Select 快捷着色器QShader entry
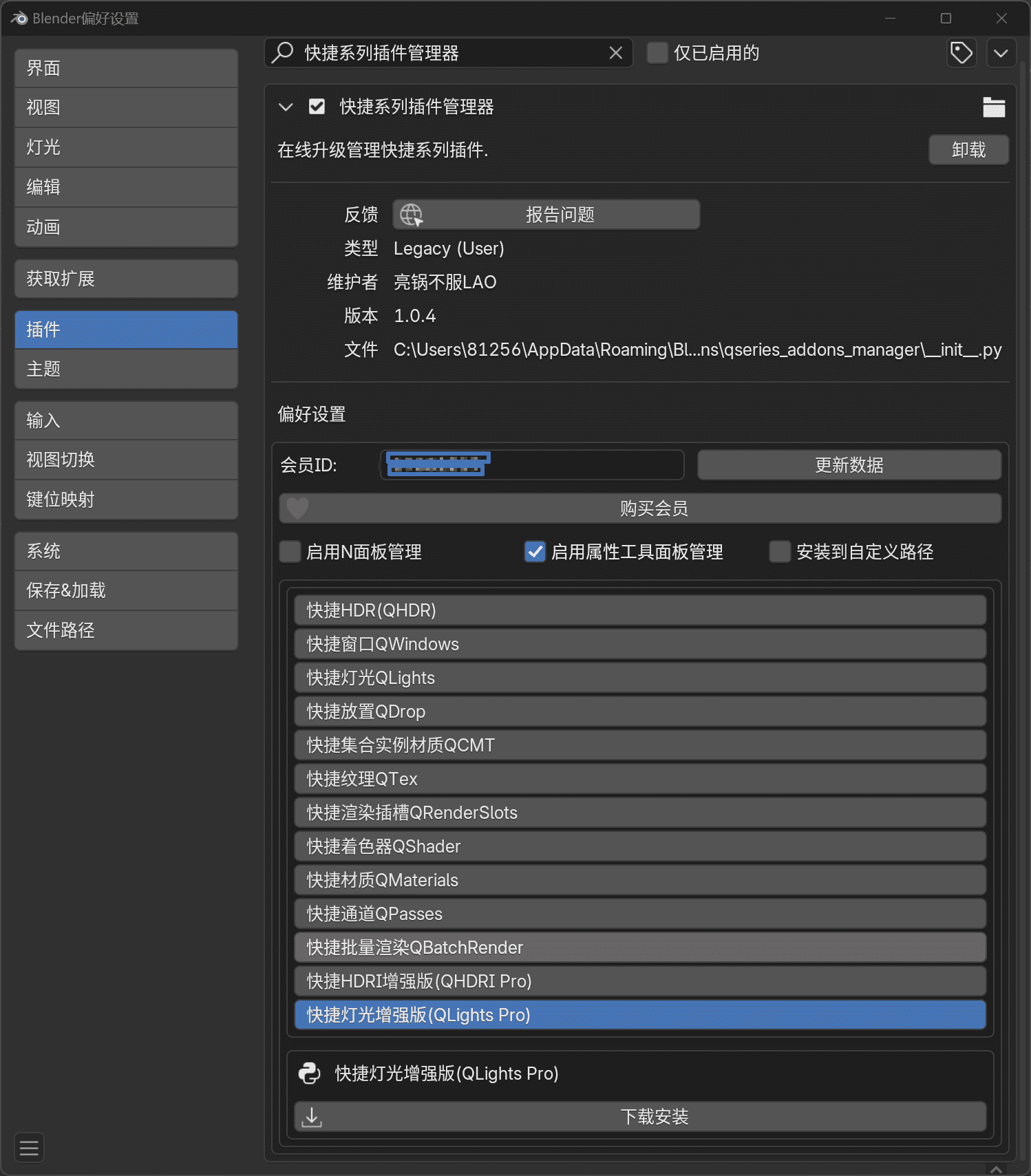1031x1176 pixels. pyautogui.click(x=640, y=846)
